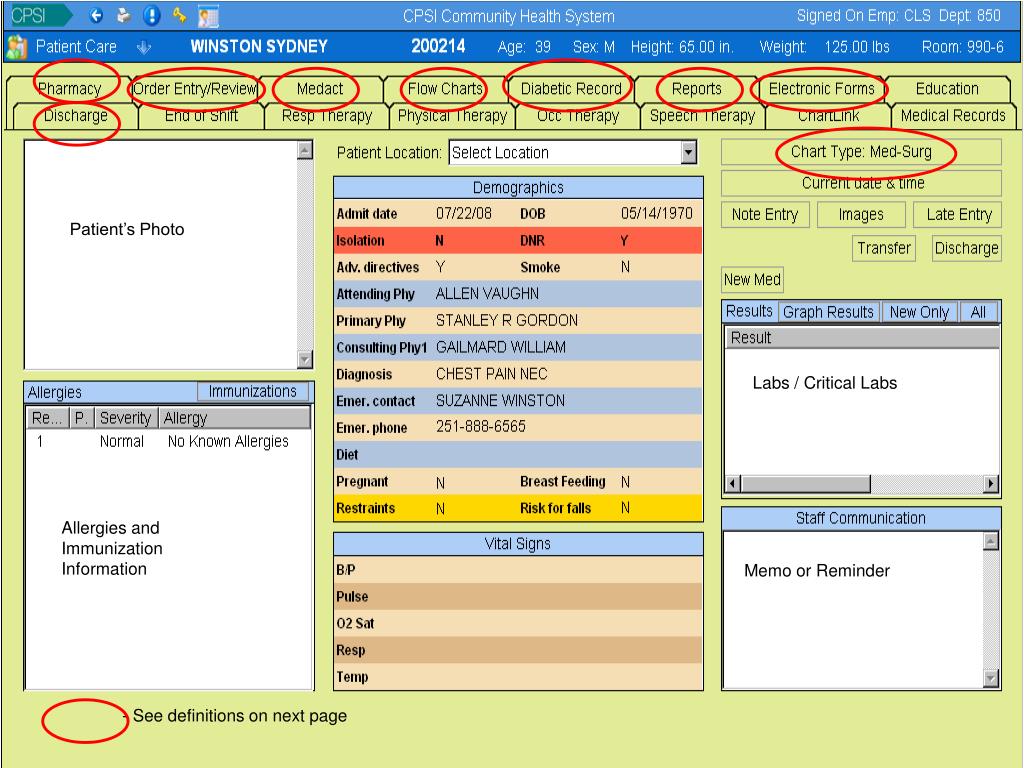Click the B/P vital signs row
This screenshot has width=1024, height=768.
[518, 569]
